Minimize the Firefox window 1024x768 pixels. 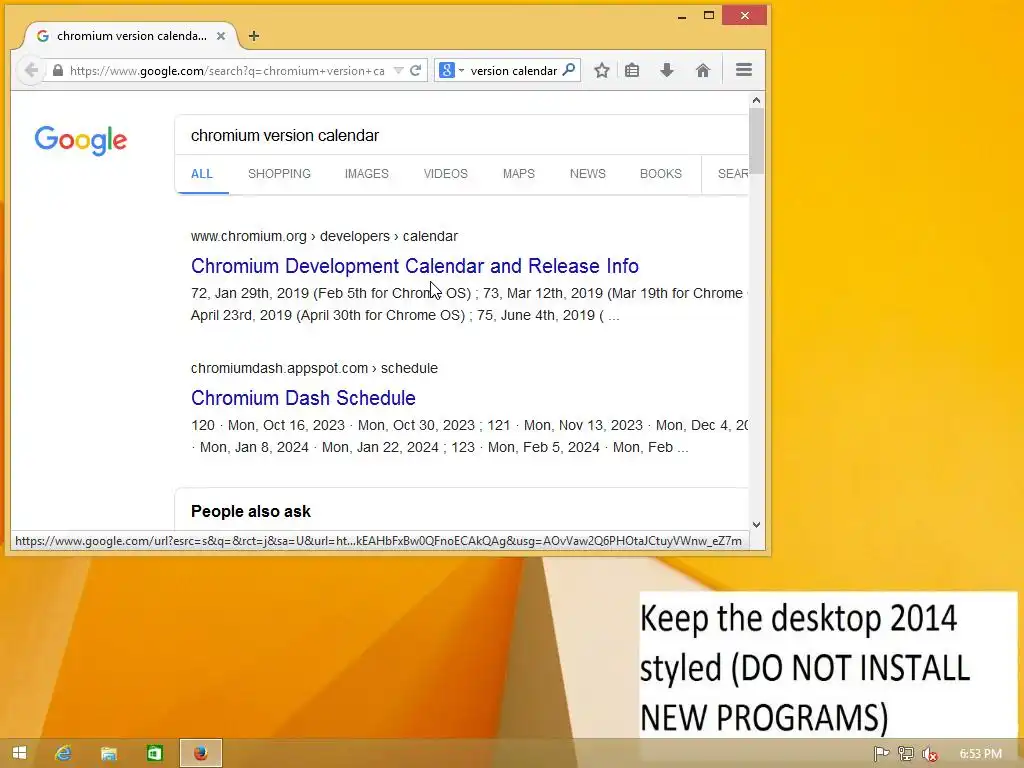[682, 16]
